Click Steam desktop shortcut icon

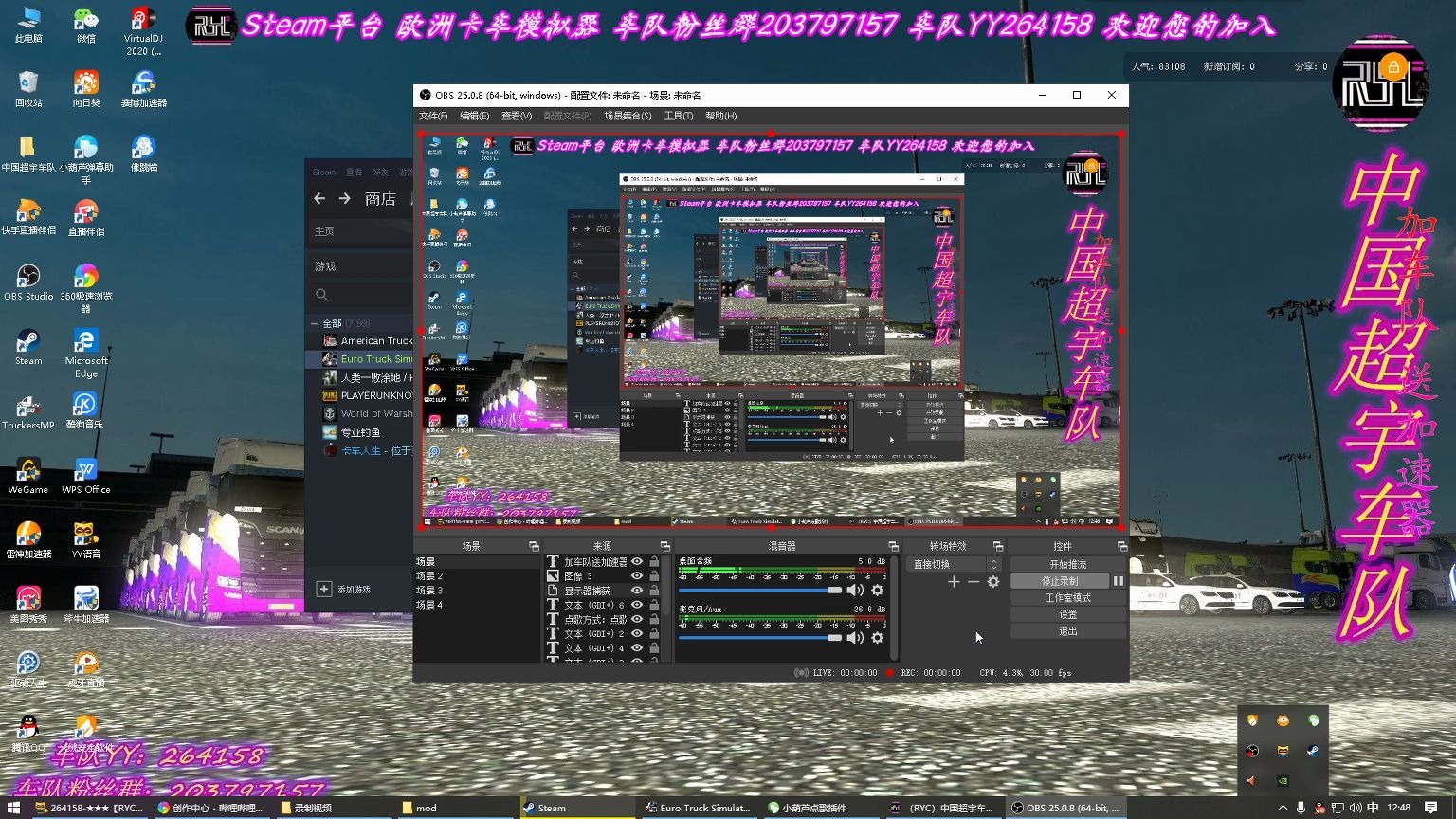[x=27, y=347]
